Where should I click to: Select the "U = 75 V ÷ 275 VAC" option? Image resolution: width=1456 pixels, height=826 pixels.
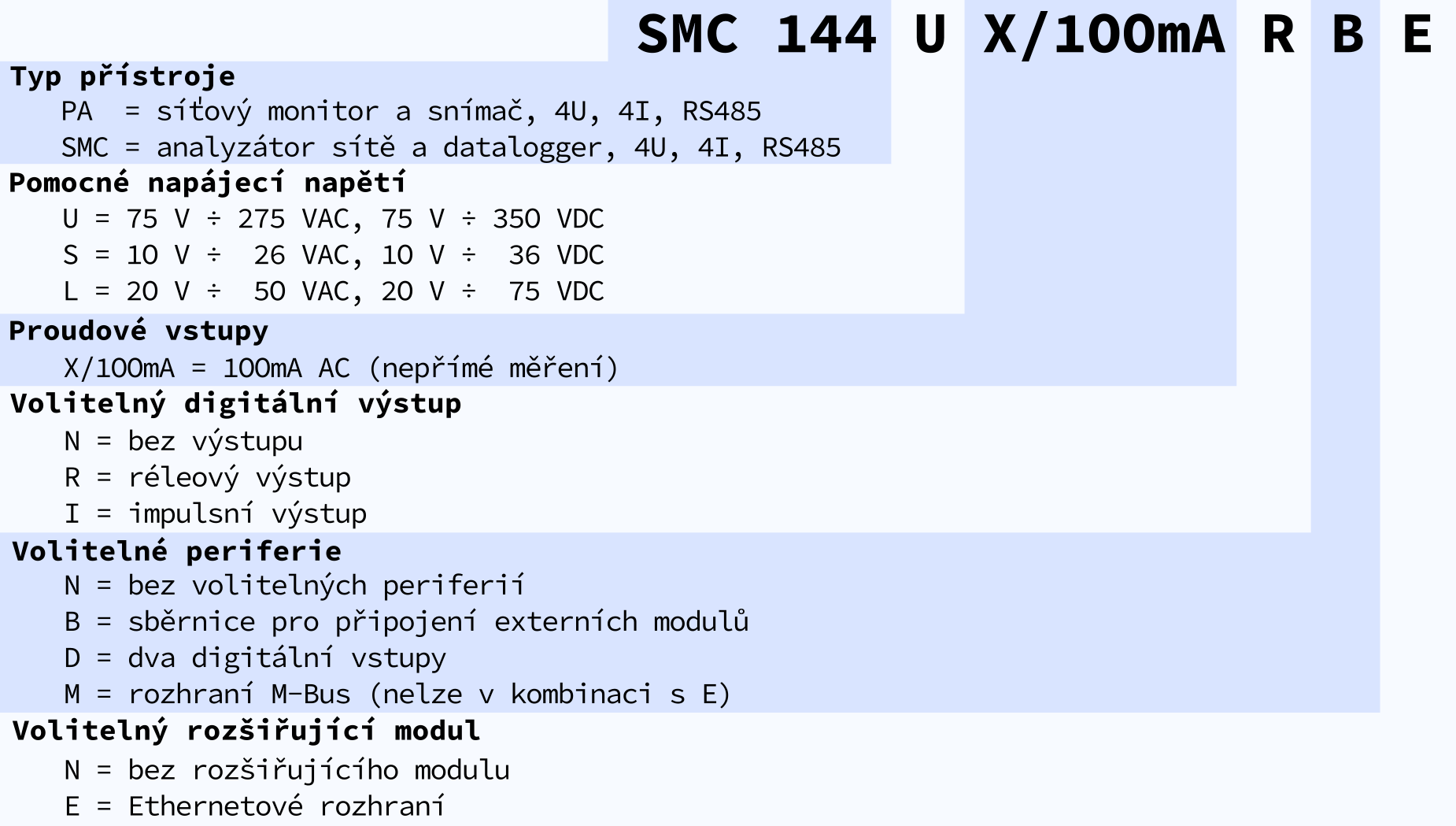pos(333,219)
